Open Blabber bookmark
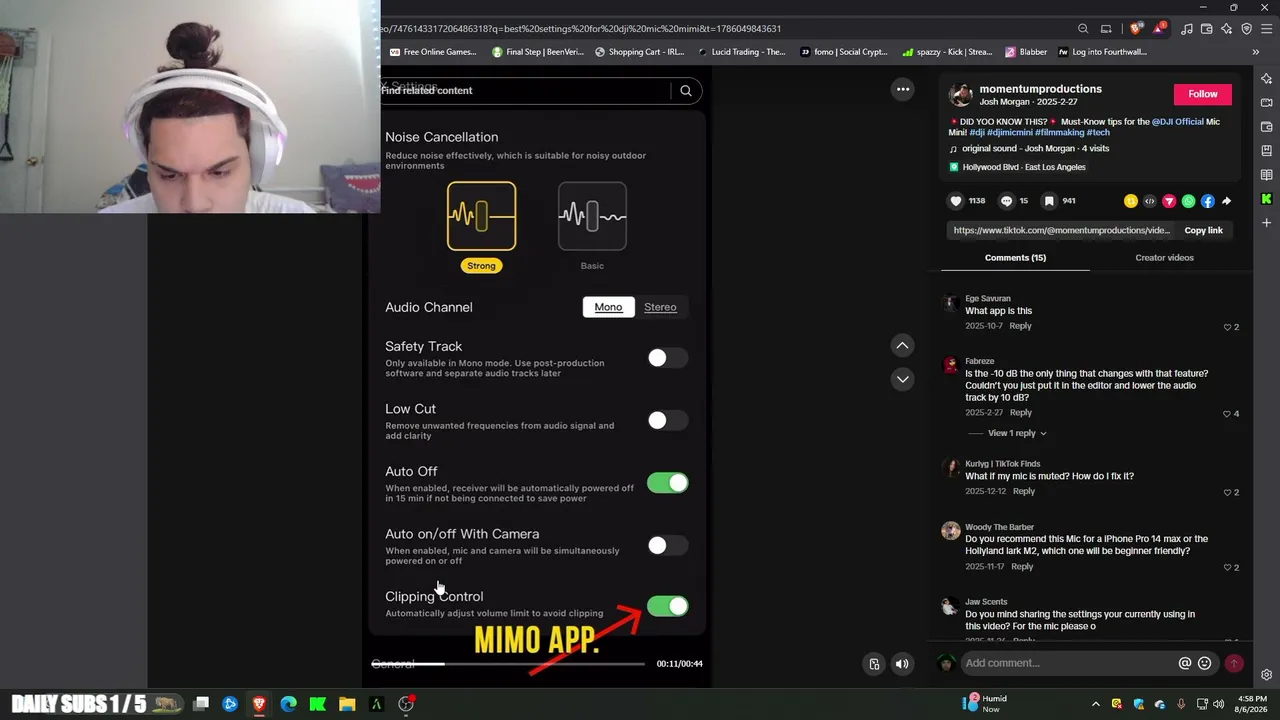Screen dimensions: 1280x720 tap(1026, 52)
